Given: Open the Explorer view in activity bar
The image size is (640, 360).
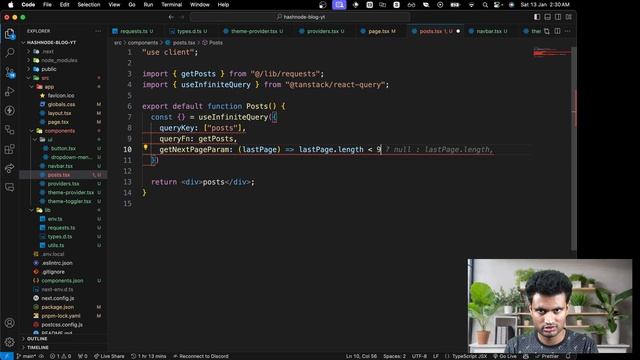Looking at the screenshot, I should point(10,34).
